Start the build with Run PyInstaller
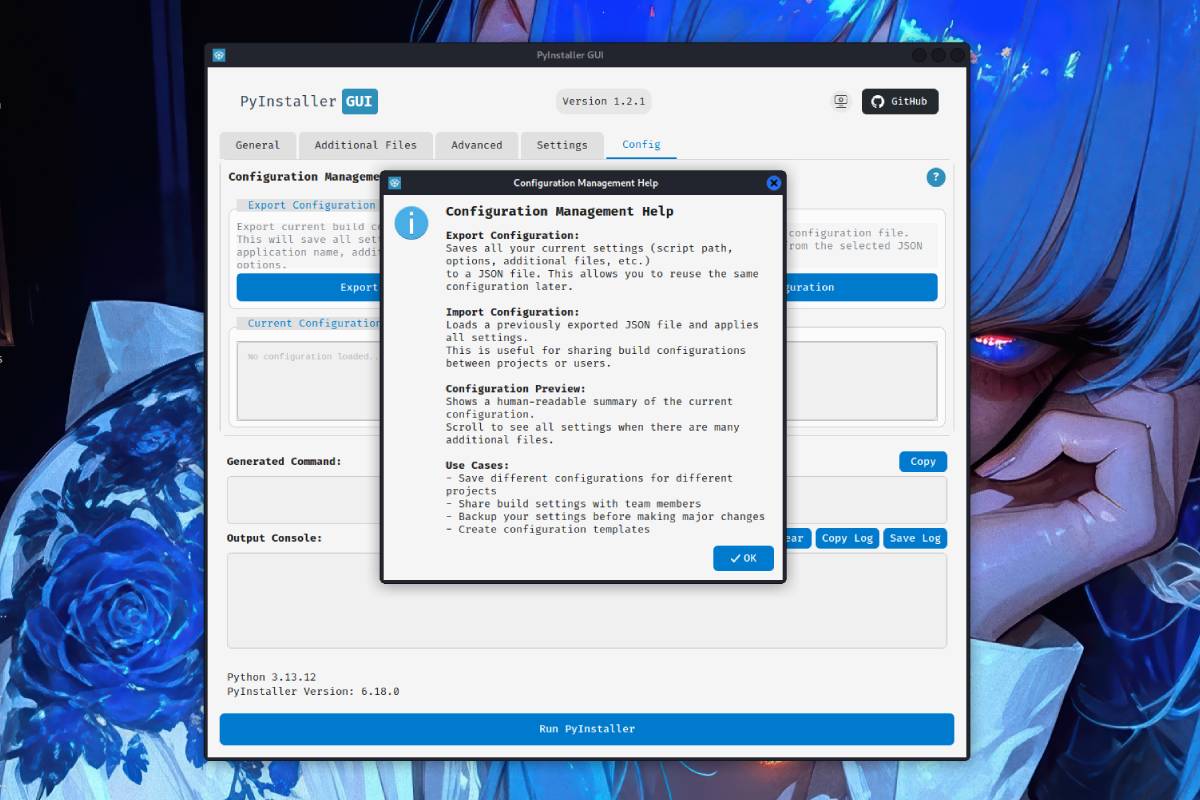This screenshot has height=800, width=1200. click(587, 729)
